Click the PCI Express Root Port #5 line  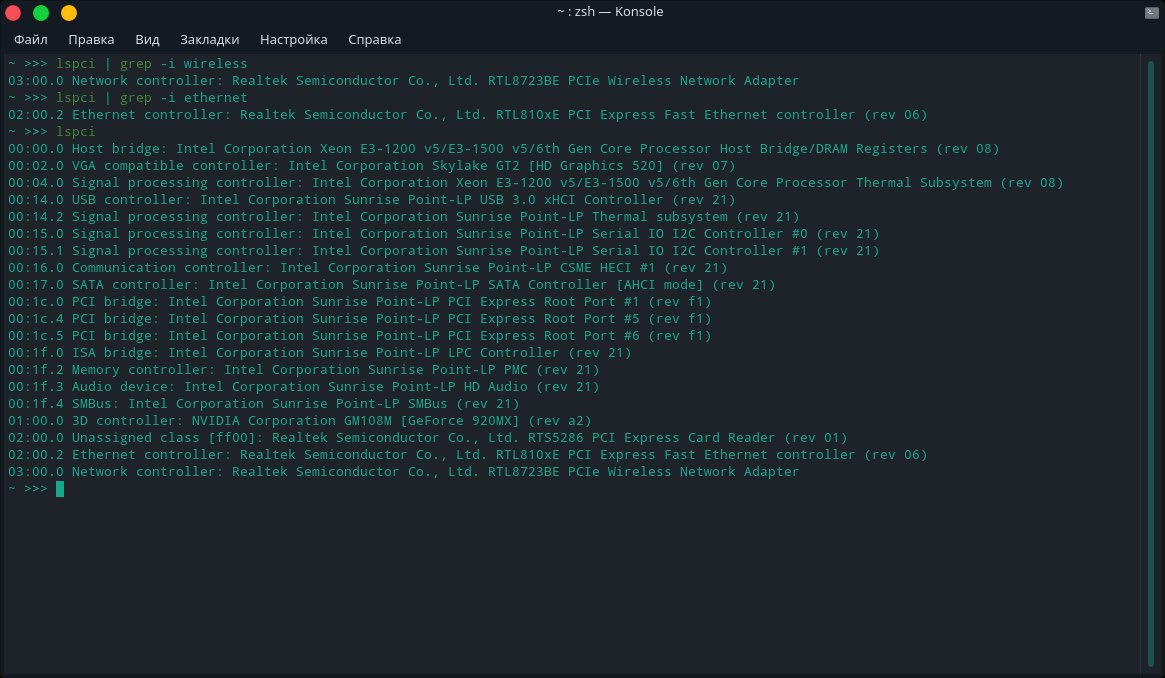(360, 319)
